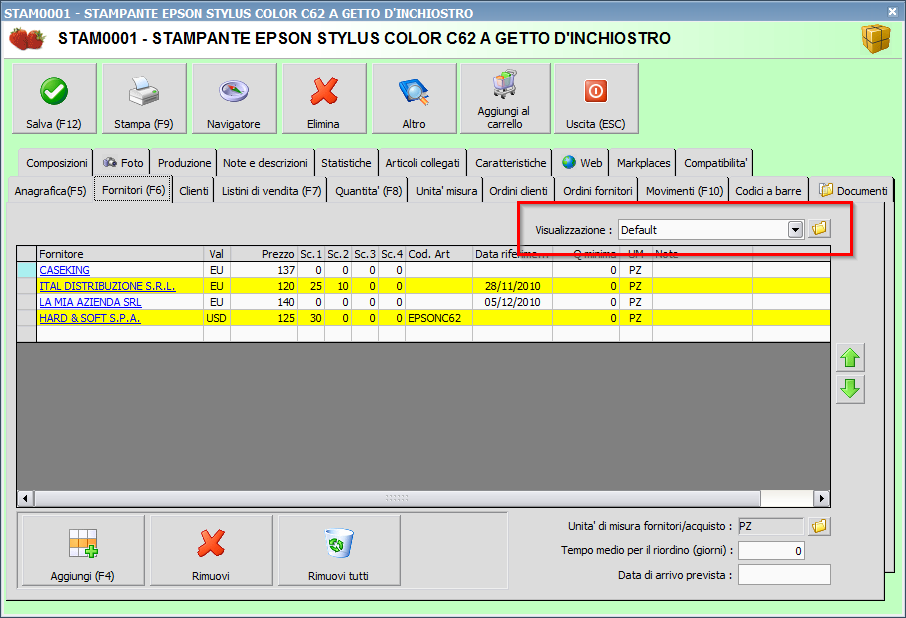Select the Fornitori (F6) tab
Screen dimensions: 906x618
pos(133,189)
